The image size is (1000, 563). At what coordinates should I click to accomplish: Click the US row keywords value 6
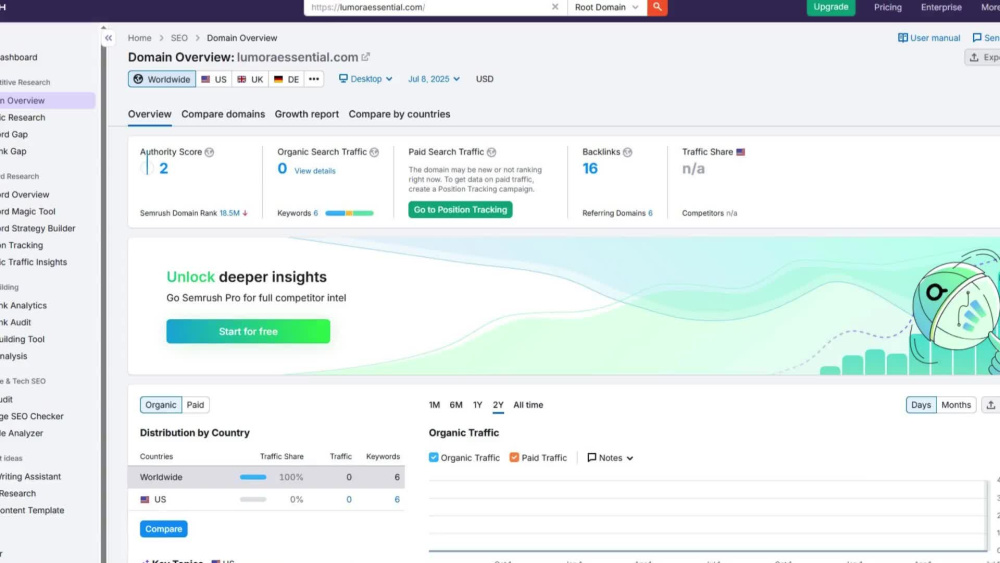click(x=397, y=499)
